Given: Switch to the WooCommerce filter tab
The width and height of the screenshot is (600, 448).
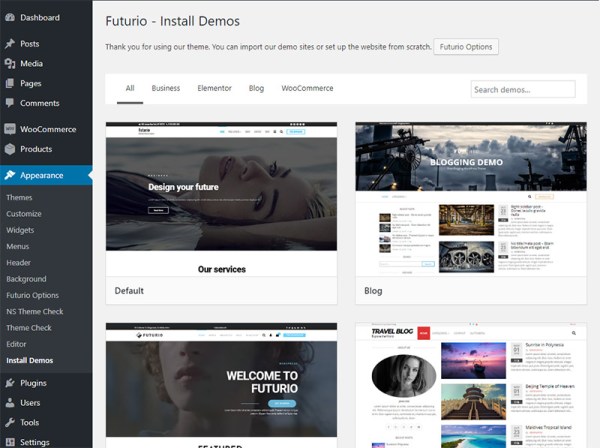Looking at the screenshot, I should click(307, 88).
